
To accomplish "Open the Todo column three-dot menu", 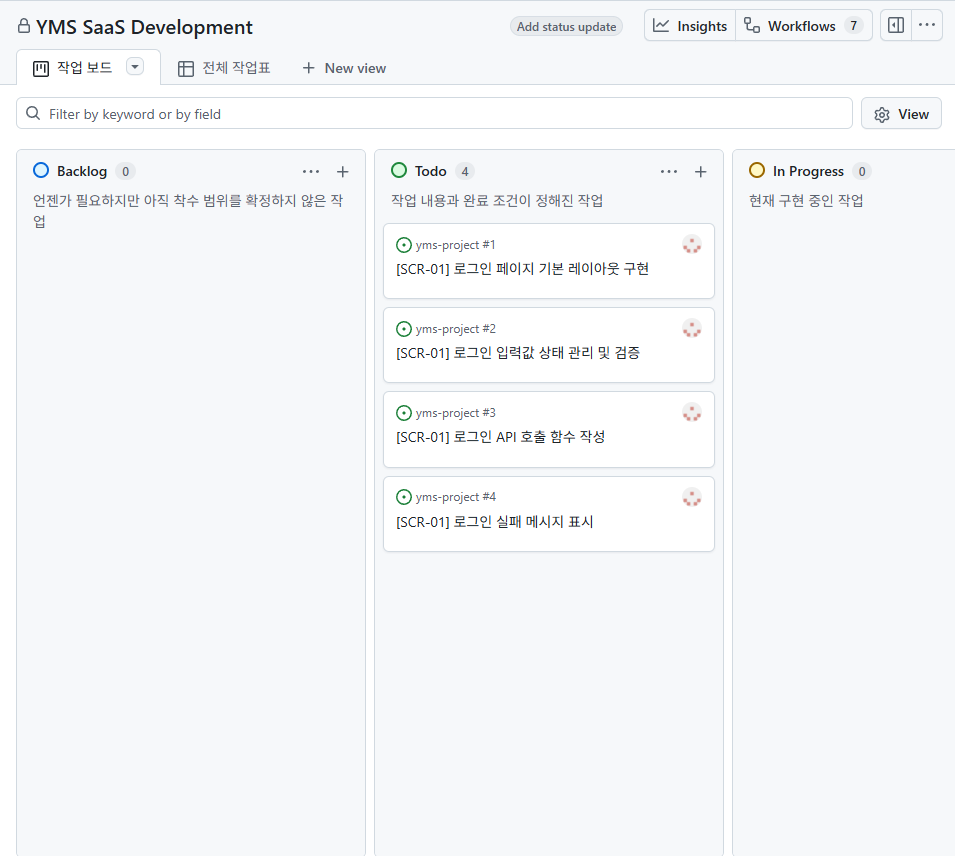I will 669,172.
